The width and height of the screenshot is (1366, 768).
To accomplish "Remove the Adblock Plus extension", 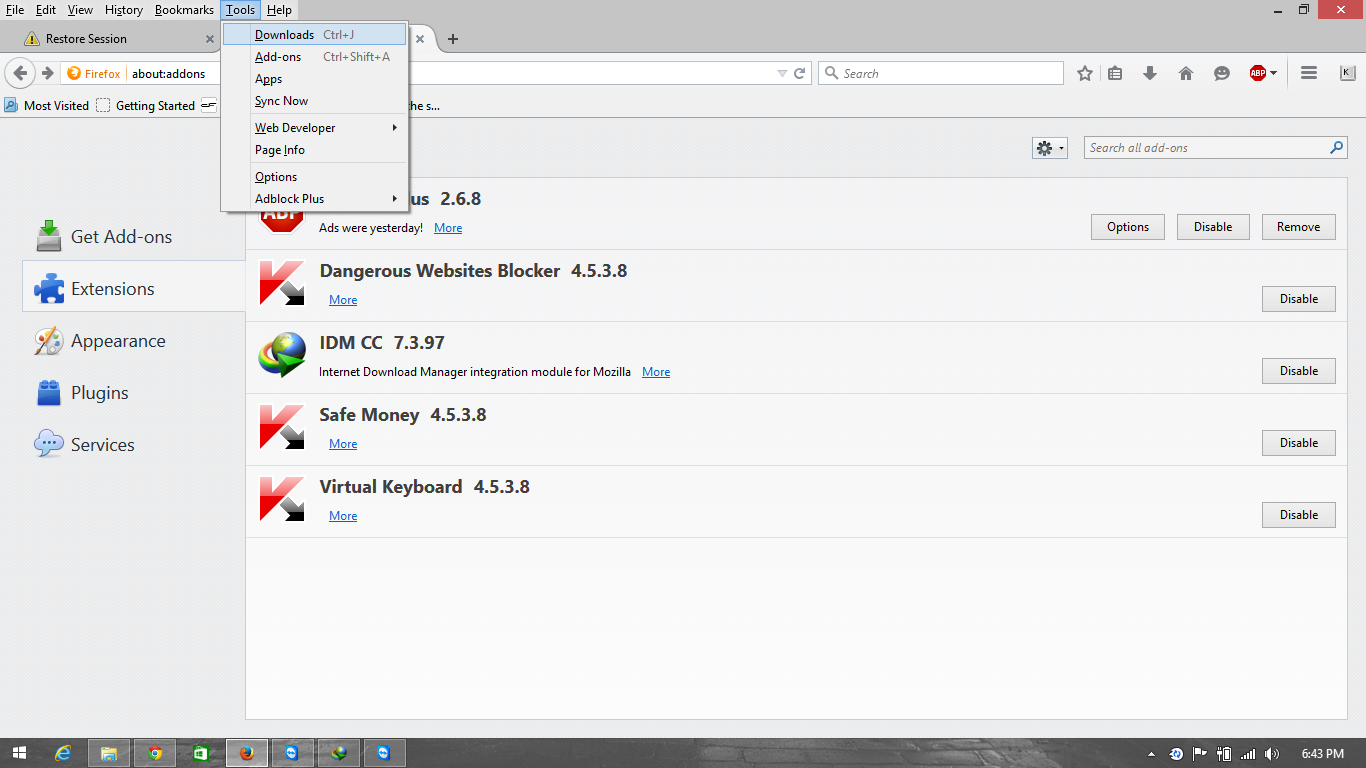I will click(x=1298, y=227).
